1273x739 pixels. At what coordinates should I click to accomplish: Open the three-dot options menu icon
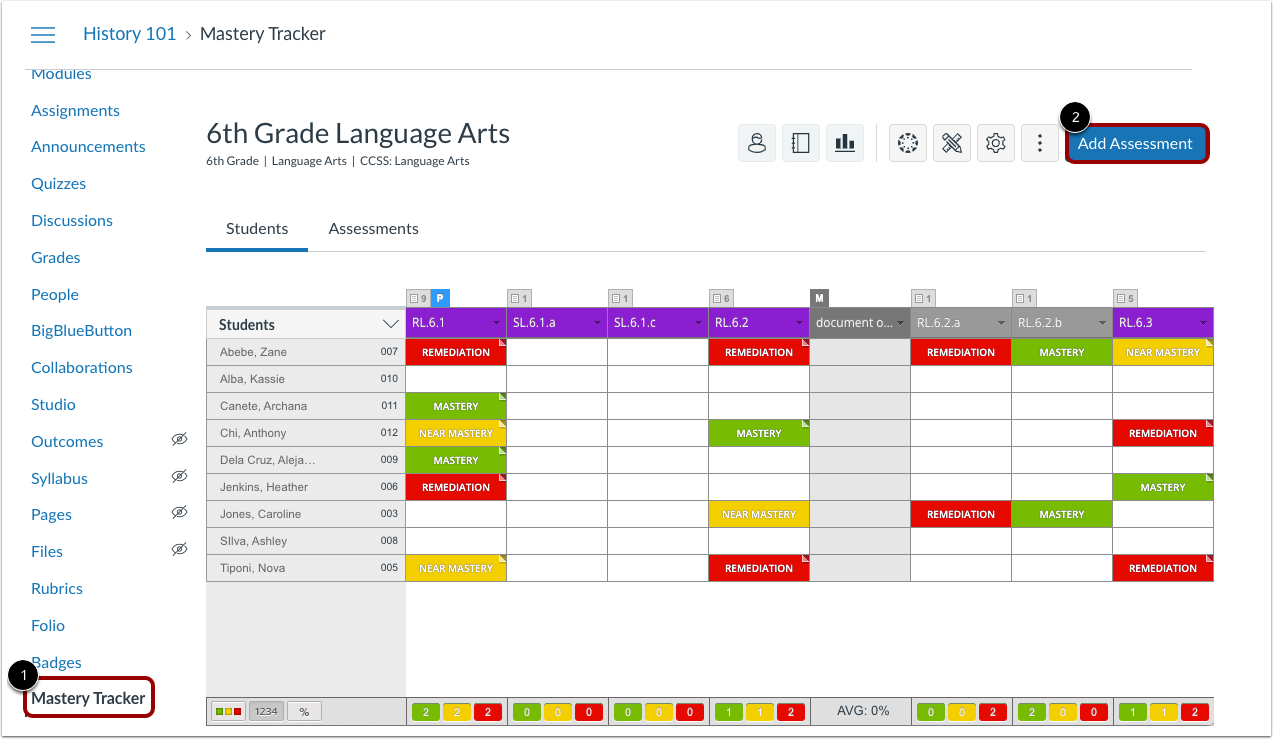pyautogui.click(x=1039, y=143)
